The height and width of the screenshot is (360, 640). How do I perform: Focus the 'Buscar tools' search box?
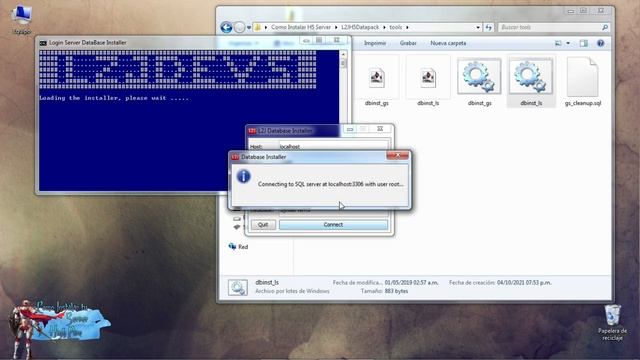pyautogui.click(x=549, y=27)
